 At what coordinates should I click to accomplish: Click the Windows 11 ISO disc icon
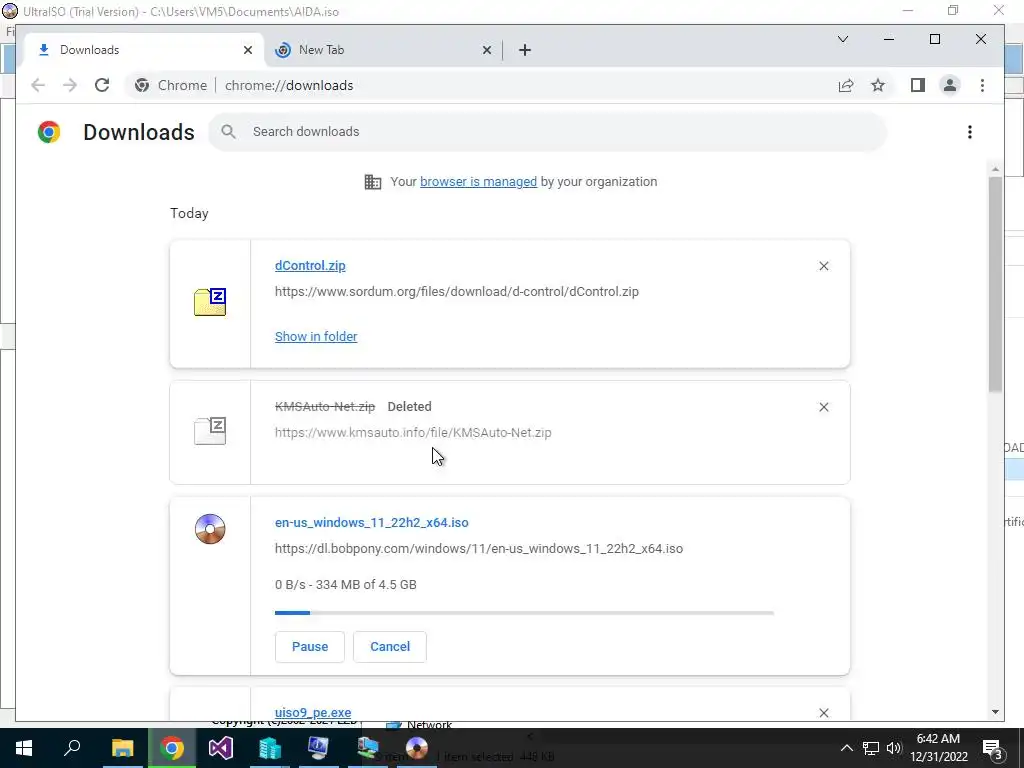[210, 529]
